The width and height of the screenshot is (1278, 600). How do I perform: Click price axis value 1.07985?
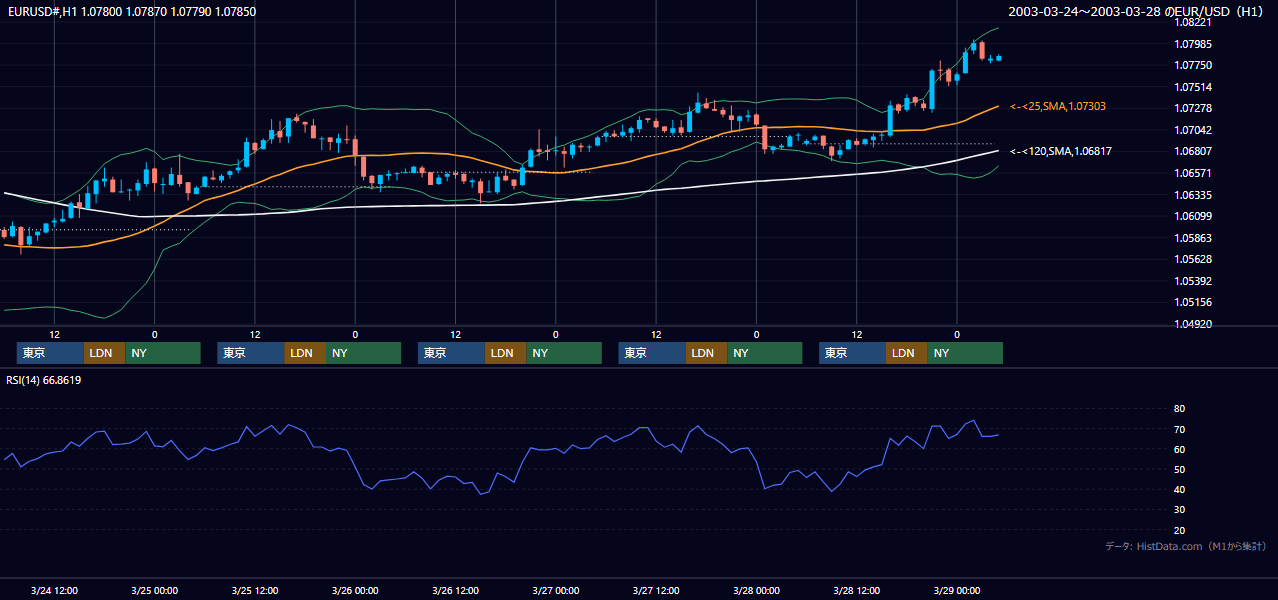[1192, 44]
